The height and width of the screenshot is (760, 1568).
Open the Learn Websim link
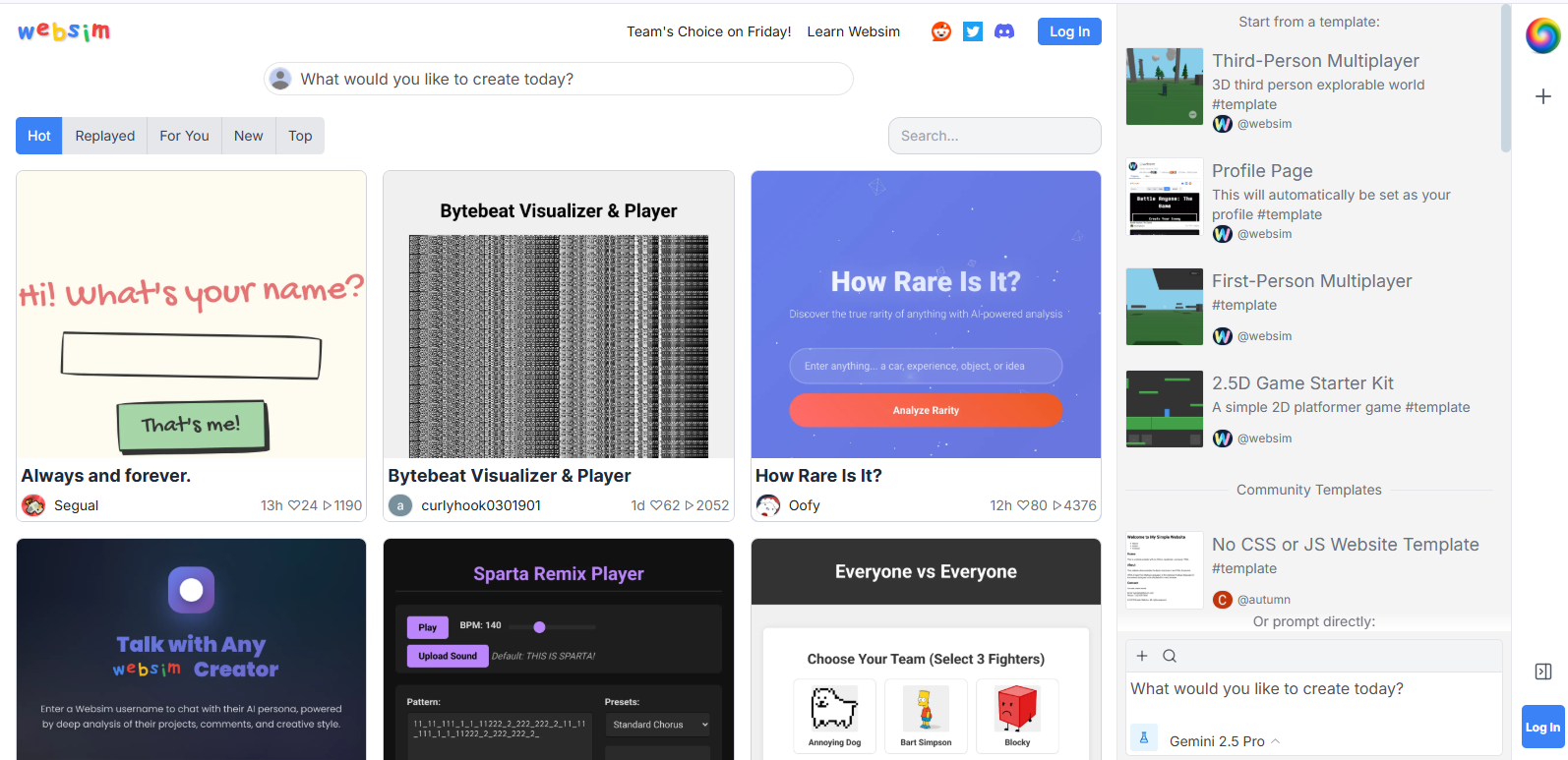coord(854,31)
